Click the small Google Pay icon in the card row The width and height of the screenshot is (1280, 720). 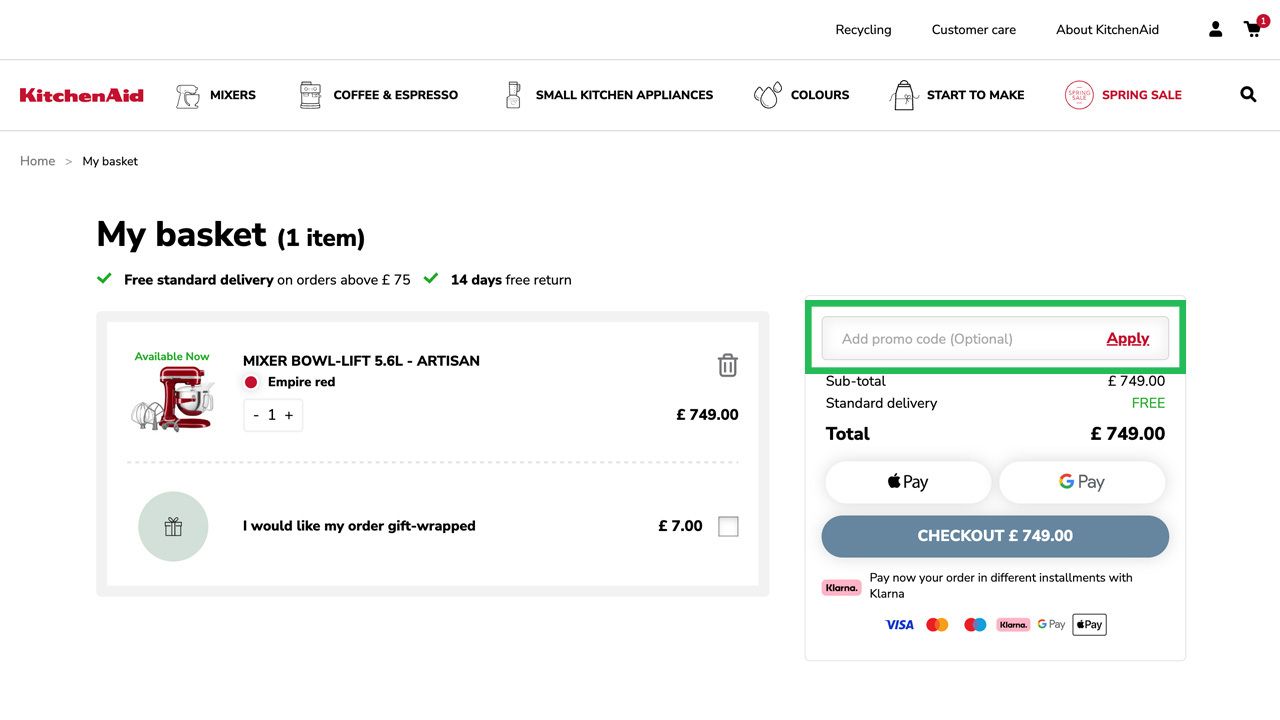[x=1051, y=625]
